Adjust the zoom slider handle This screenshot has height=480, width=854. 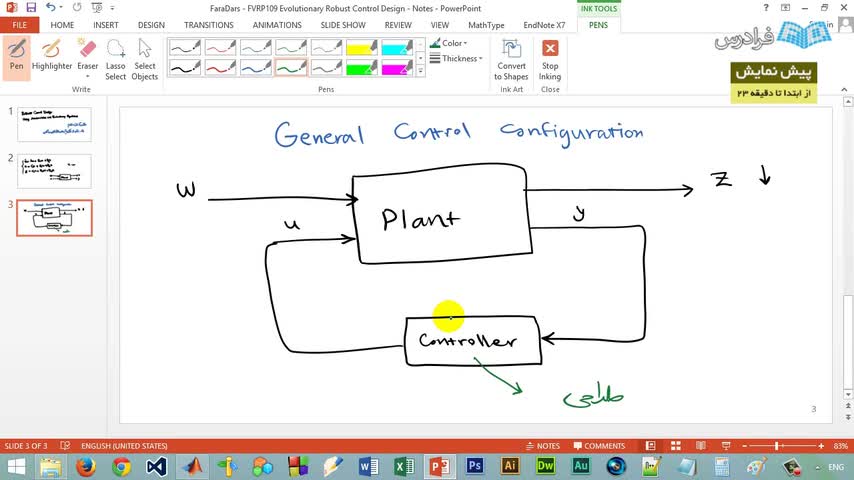(x=777, y=446)
